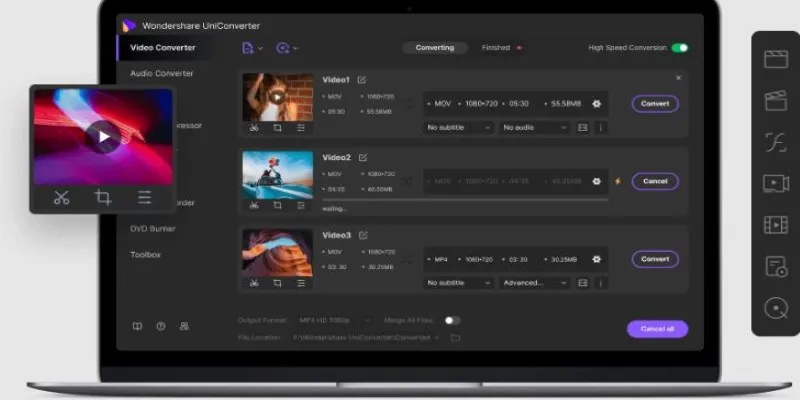This screenshot has width=800, height=400.
Task: Expand the disc icon dropdown arrow
Action: (295, 48)
